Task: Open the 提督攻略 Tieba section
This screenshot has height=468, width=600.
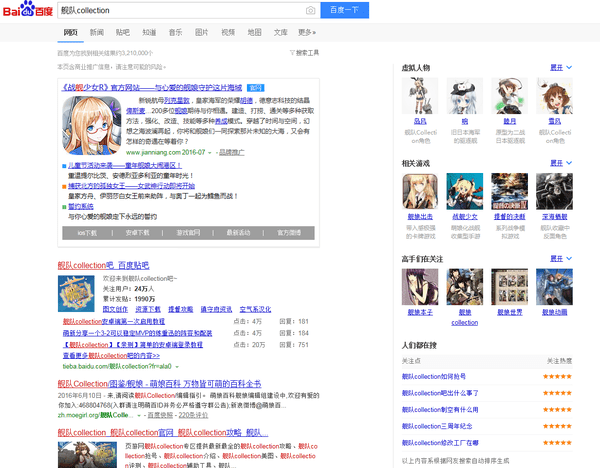Action: (x=181, y=309)
